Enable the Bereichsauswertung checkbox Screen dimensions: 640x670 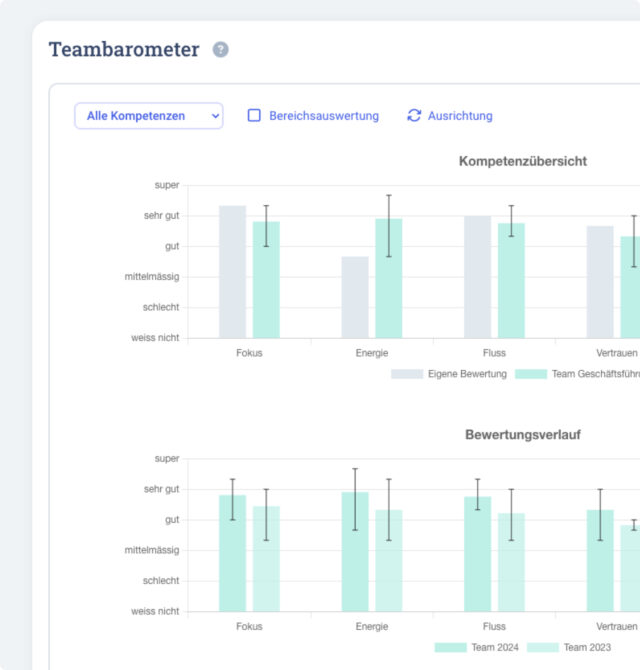254,115
